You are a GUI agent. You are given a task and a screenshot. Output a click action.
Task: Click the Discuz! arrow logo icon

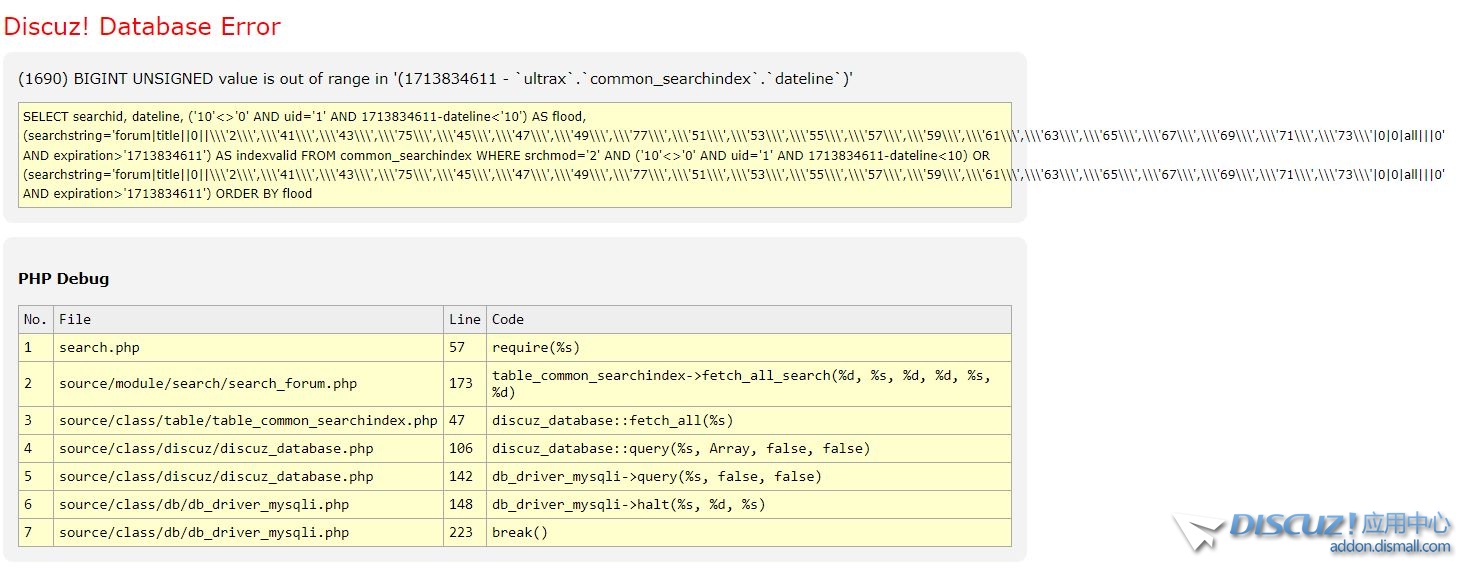coord(1197,531)
